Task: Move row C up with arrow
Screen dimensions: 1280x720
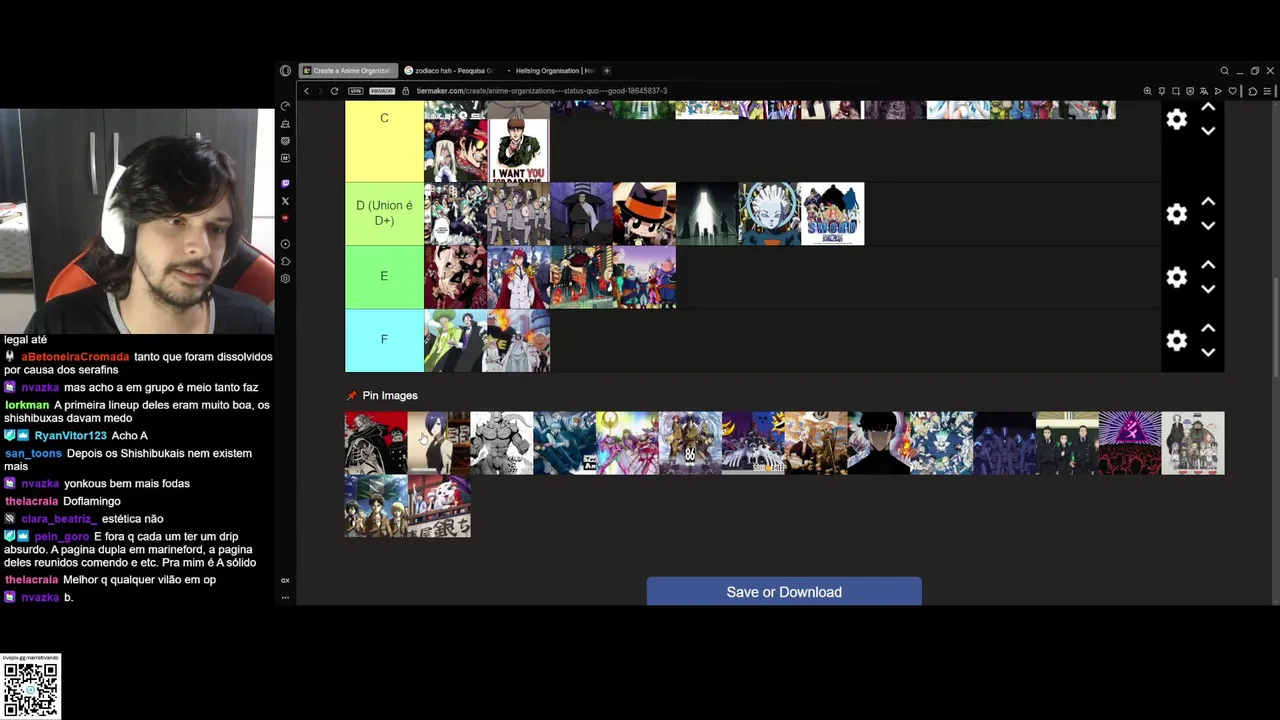Action: pyautogui.click(x=1208, y=107)
